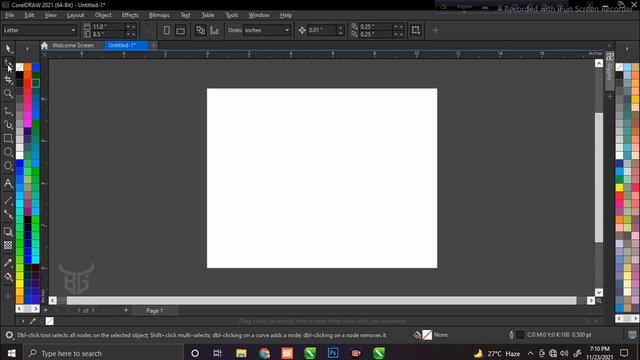This screenshot has height=360, width=640.
Task: Click the vertical scrollbar up arrow
Action: coord(599,63)
